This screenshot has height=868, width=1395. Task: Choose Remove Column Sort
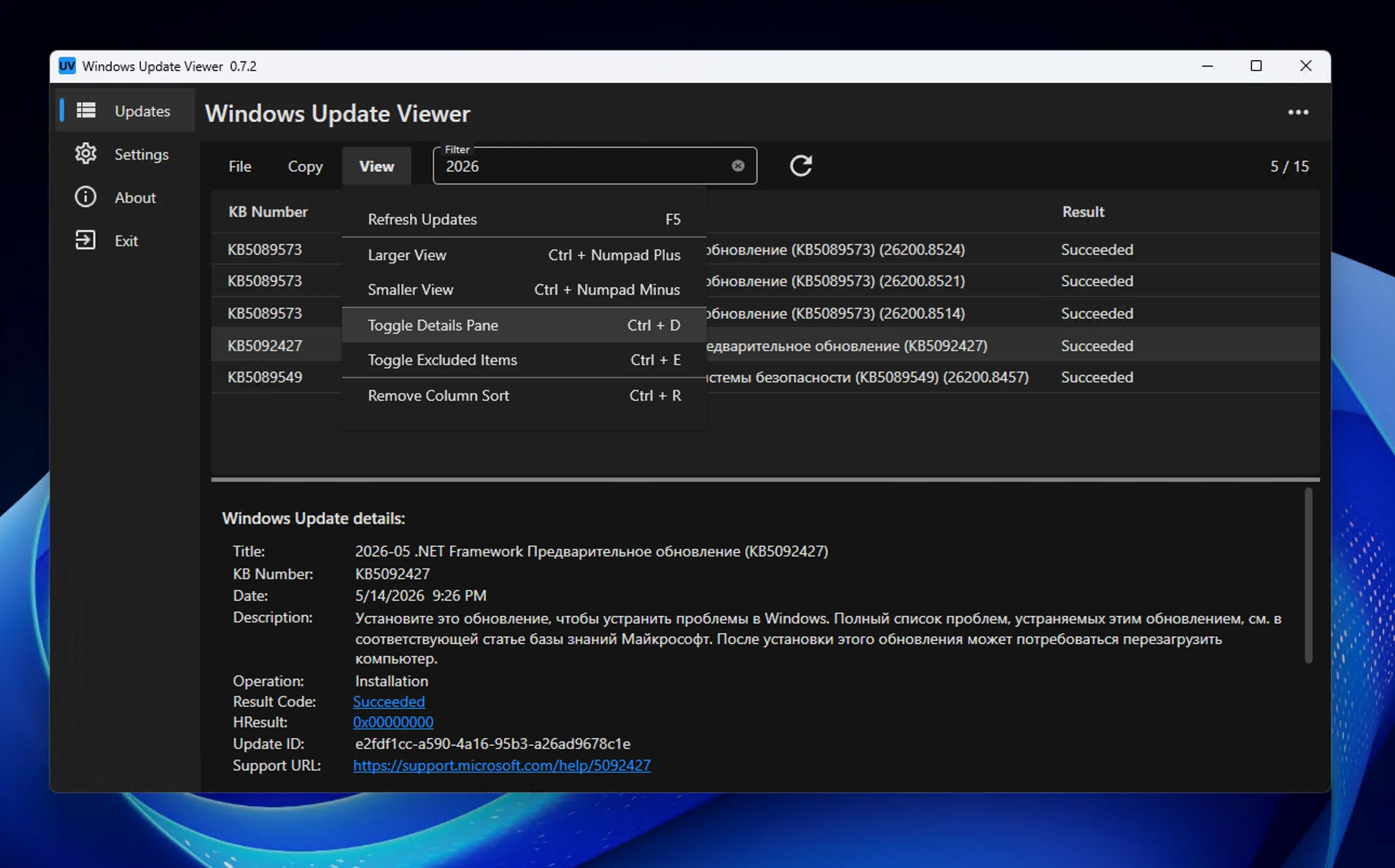pos(524,395)
